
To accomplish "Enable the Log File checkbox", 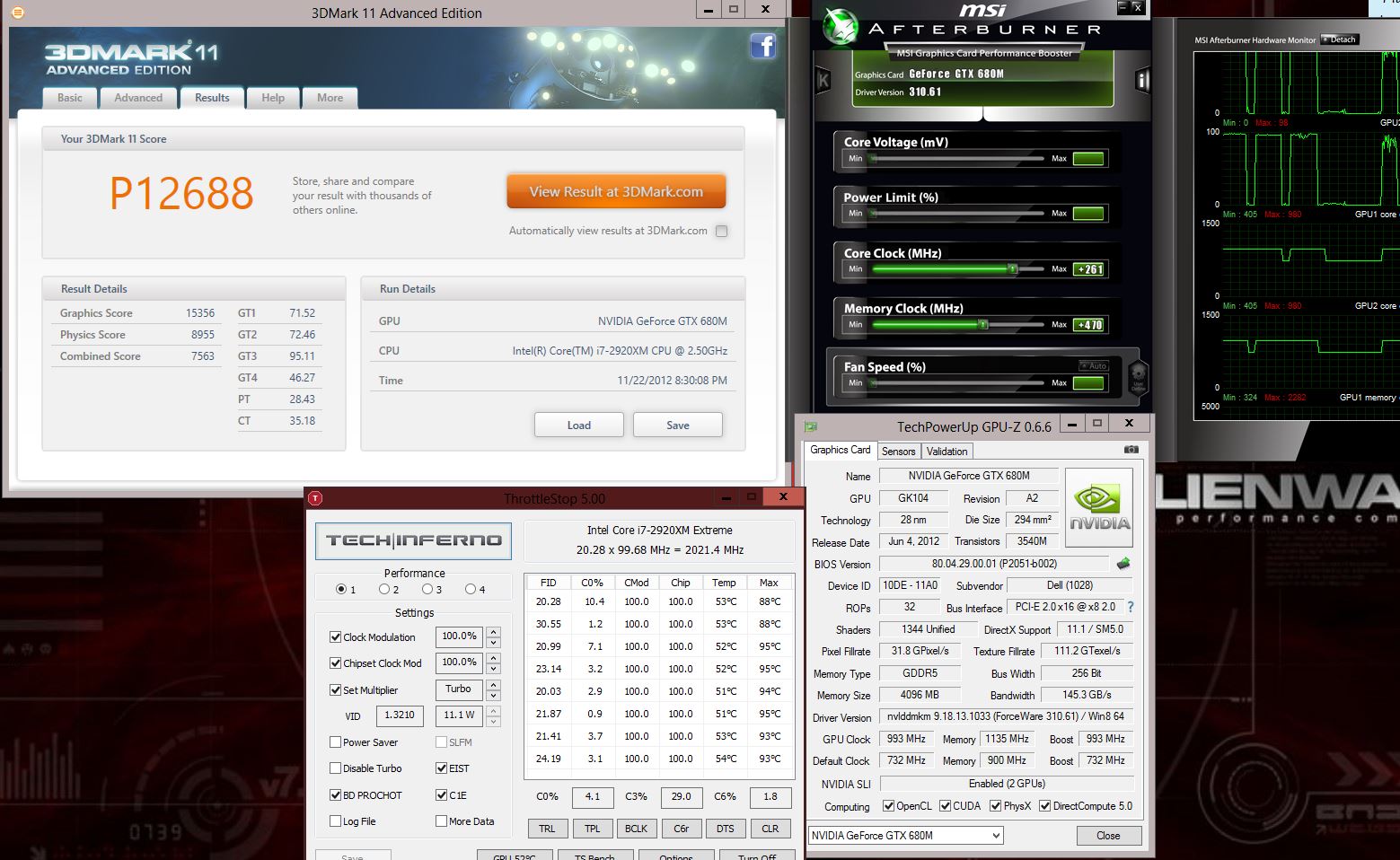I will pos(336,821).
